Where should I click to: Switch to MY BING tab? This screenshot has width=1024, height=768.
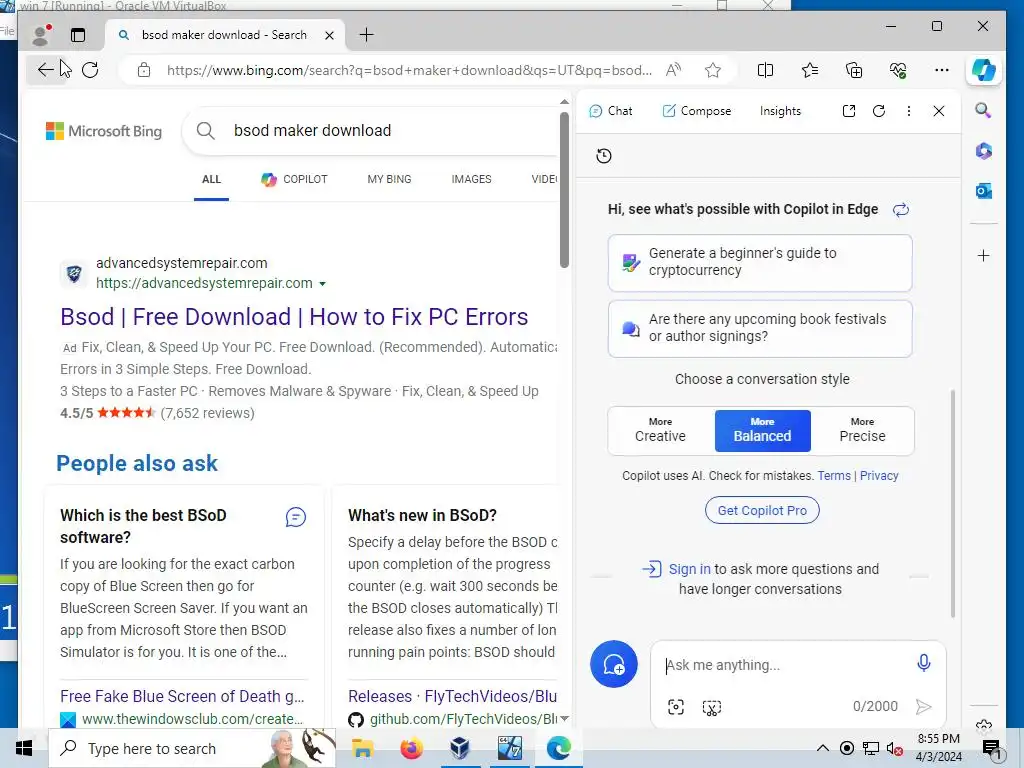point(389,179)
